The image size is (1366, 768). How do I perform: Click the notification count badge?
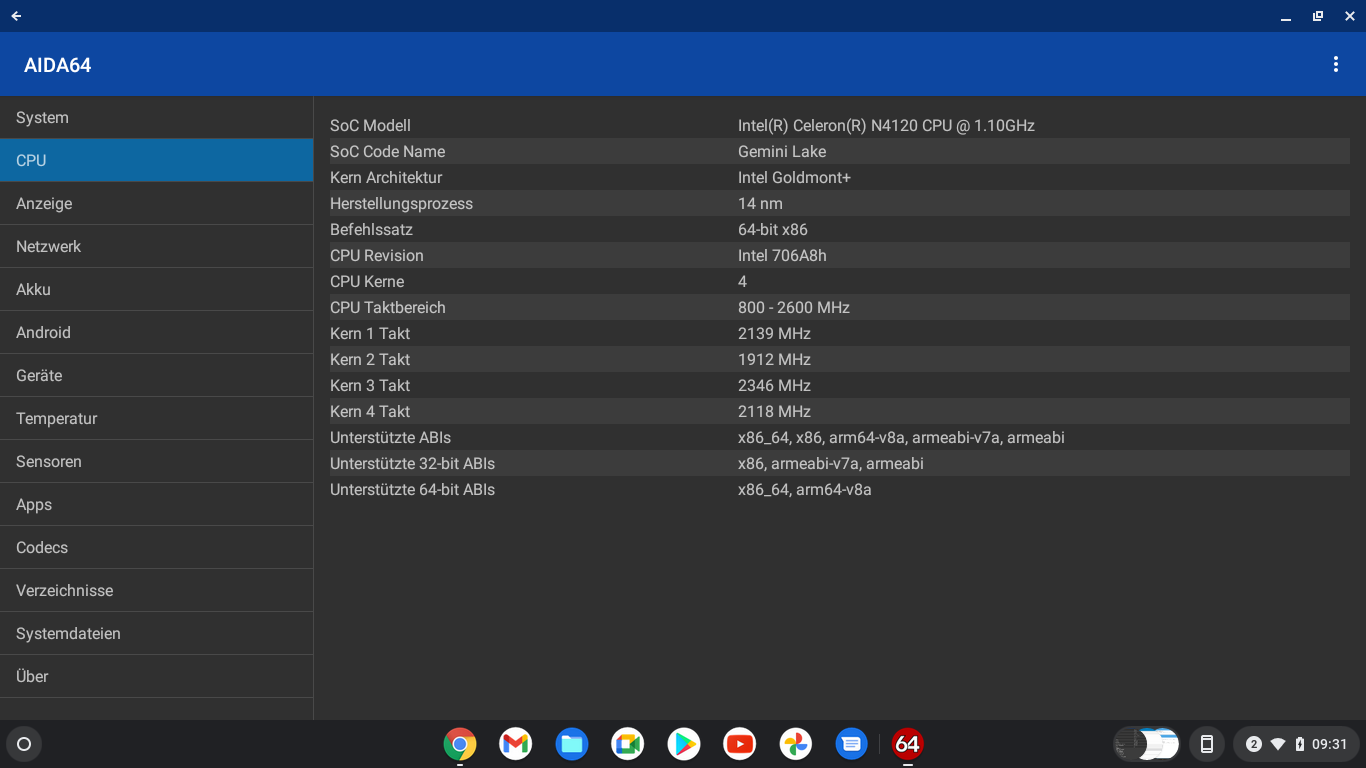pyautogui.click(x=1253, y=744)
